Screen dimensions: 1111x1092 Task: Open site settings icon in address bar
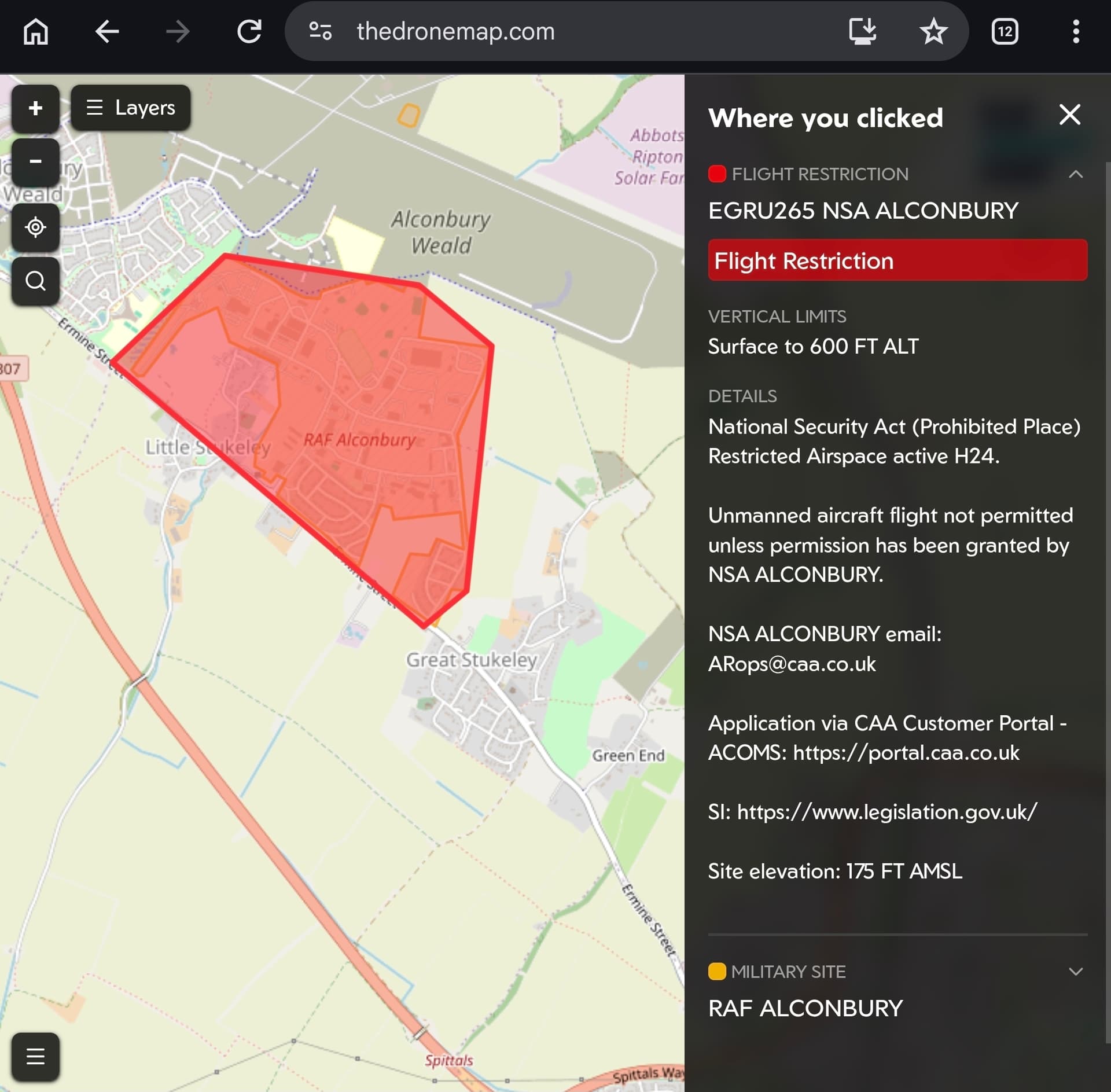coord(320,31)
